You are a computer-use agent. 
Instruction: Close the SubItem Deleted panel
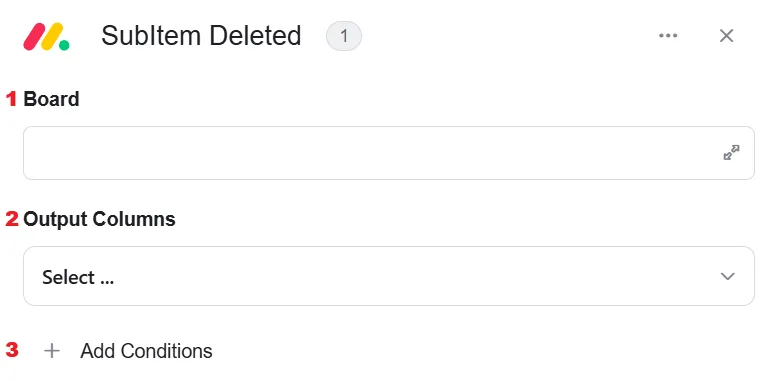(726, 36)
